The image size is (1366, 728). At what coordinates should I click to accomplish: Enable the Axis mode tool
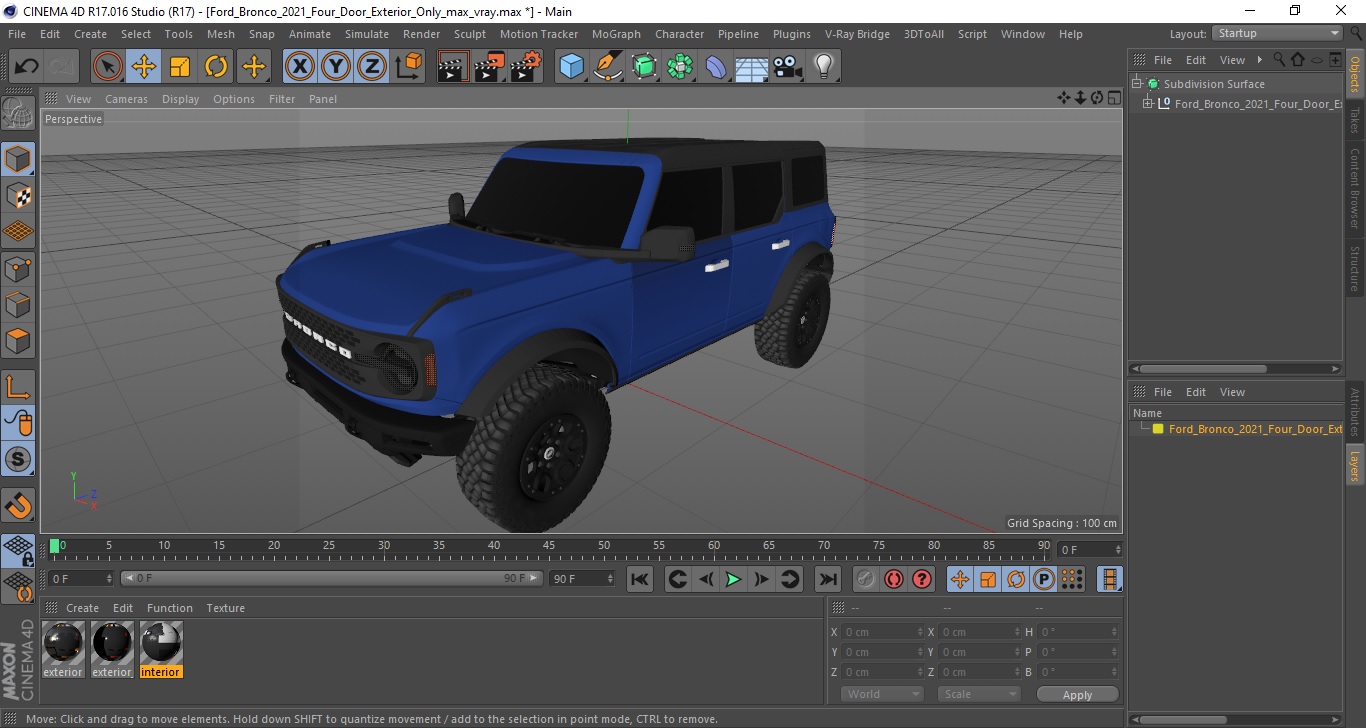click(x=18, y=386)
